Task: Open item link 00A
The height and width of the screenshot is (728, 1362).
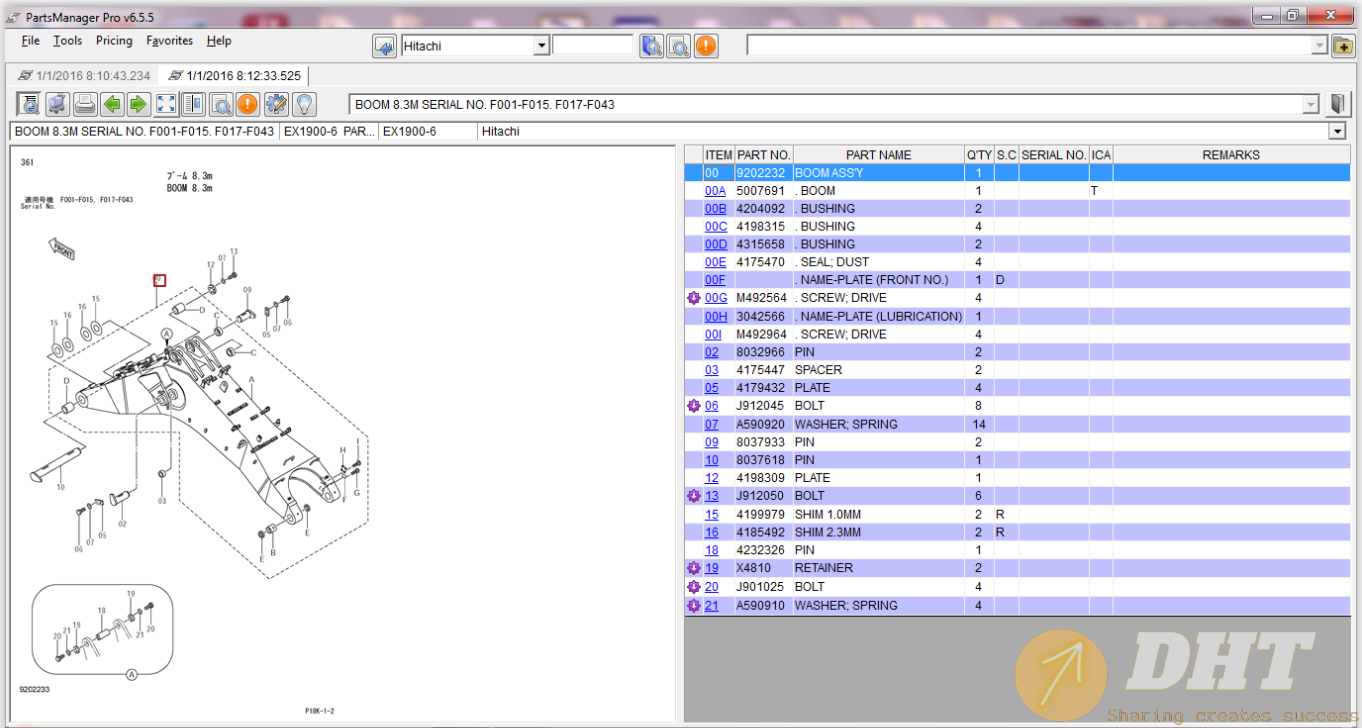Action: pos(715,191)
